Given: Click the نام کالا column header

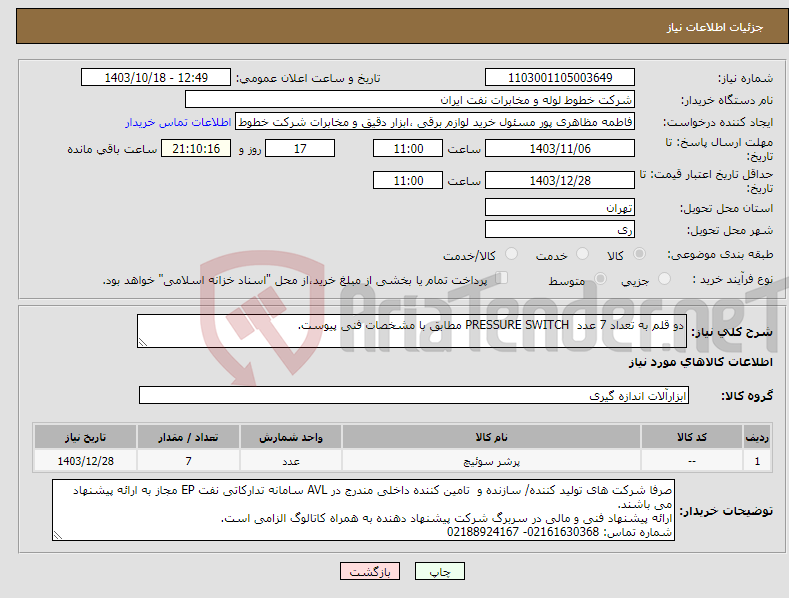Looking at the screenshot, I should (x=491, y=437).
